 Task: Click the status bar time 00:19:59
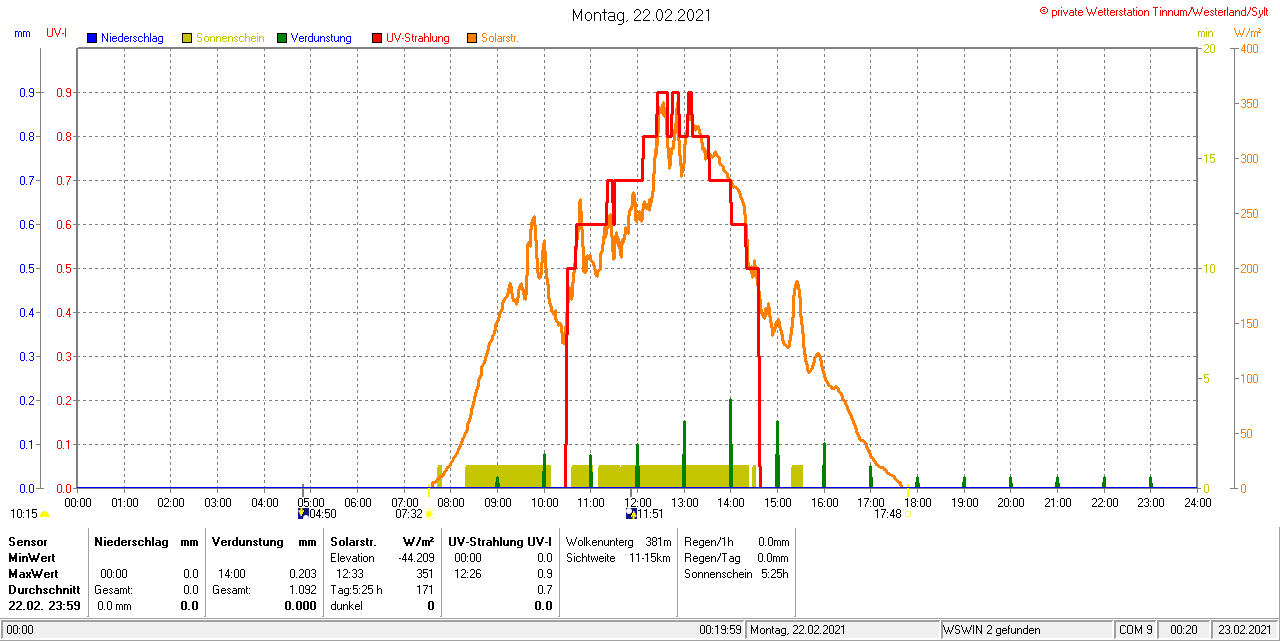[721, 630]
